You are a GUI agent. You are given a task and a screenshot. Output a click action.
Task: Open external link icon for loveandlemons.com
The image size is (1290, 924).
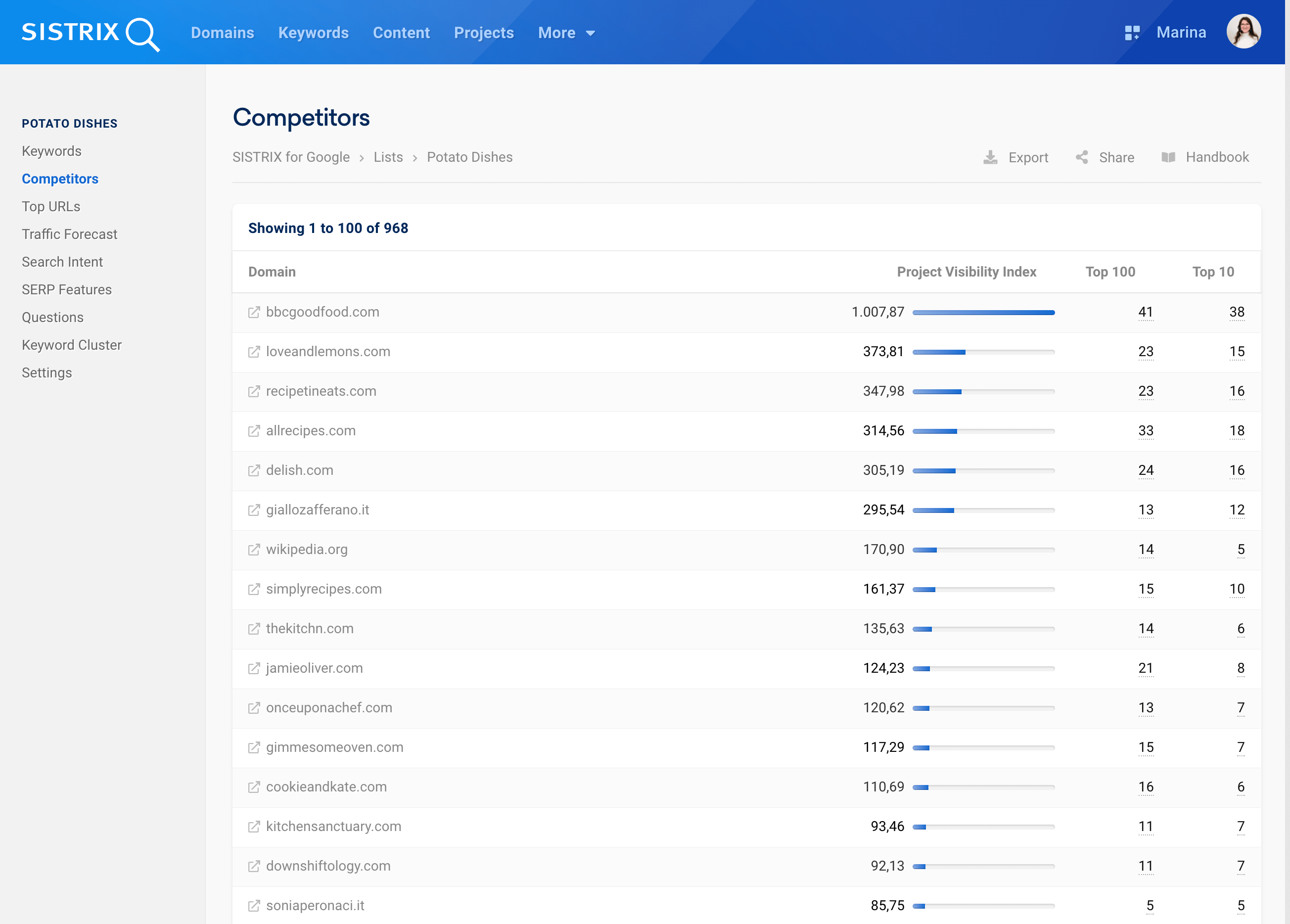click(254, 352)
